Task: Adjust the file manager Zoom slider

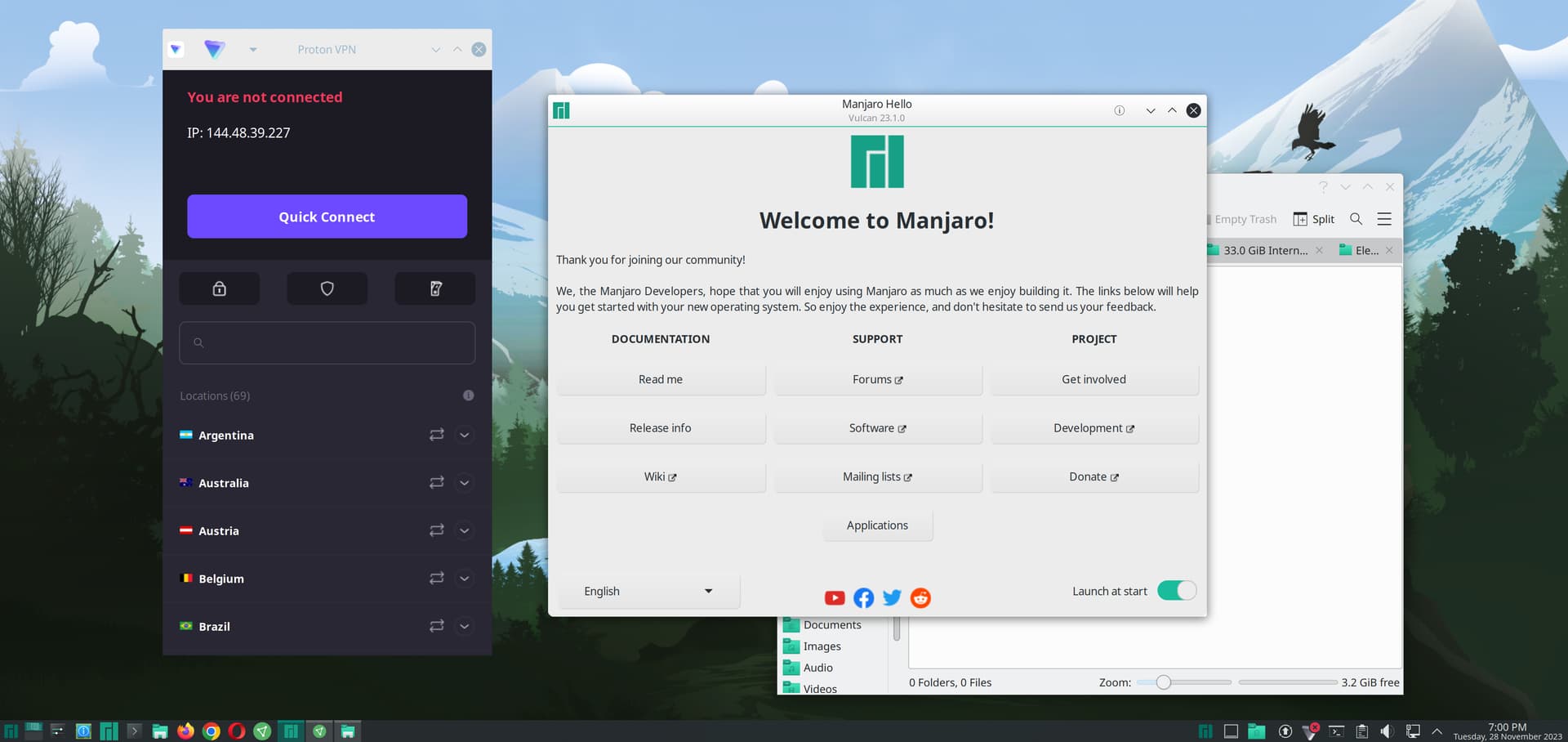Action: 1164,682
